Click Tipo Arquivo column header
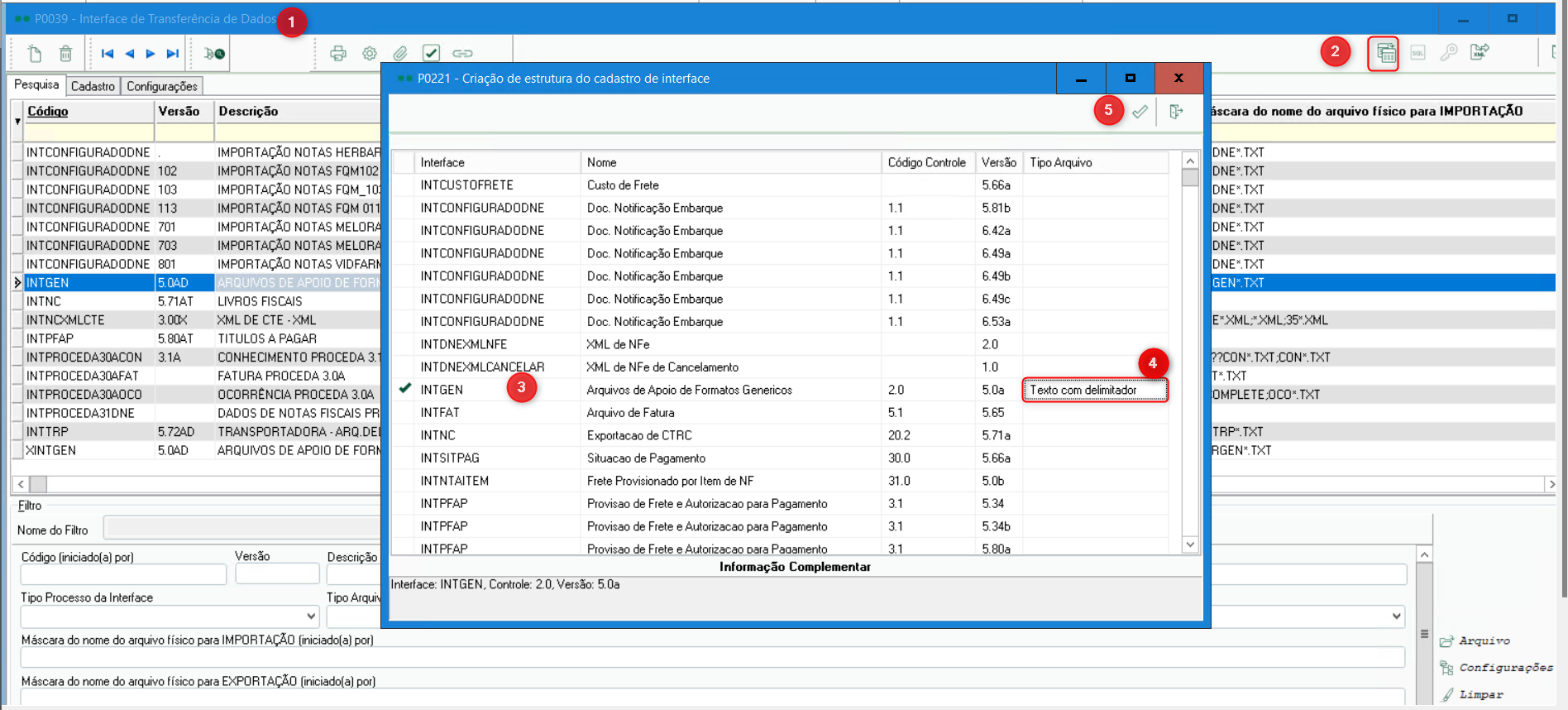Image resolution: width=1568 pixels, height=710 pixels. pyautogui.click(x=1095, y=162)
